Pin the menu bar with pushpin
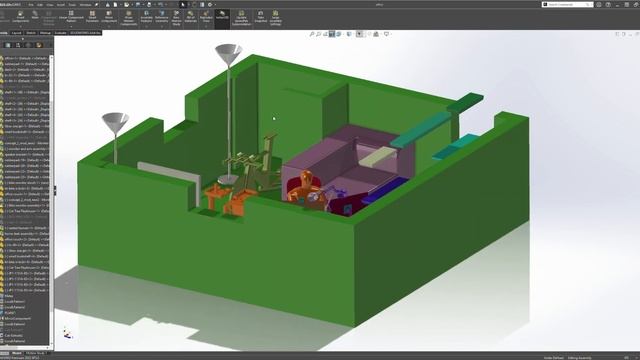The width and height of the screenshot is (640, 360). click(x=97, y=4)
